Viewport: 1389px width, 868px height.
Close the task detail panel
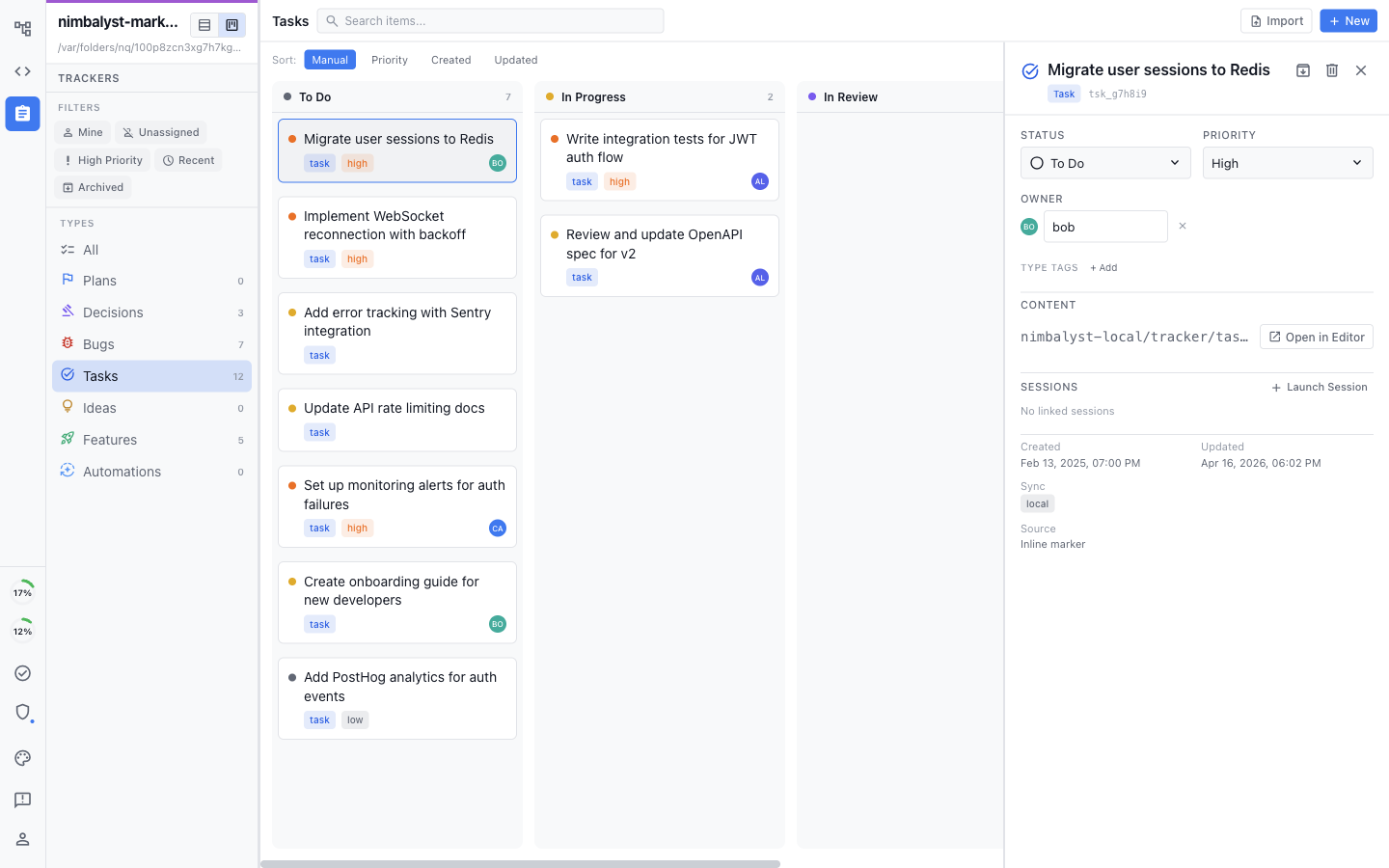(1361, 70)
